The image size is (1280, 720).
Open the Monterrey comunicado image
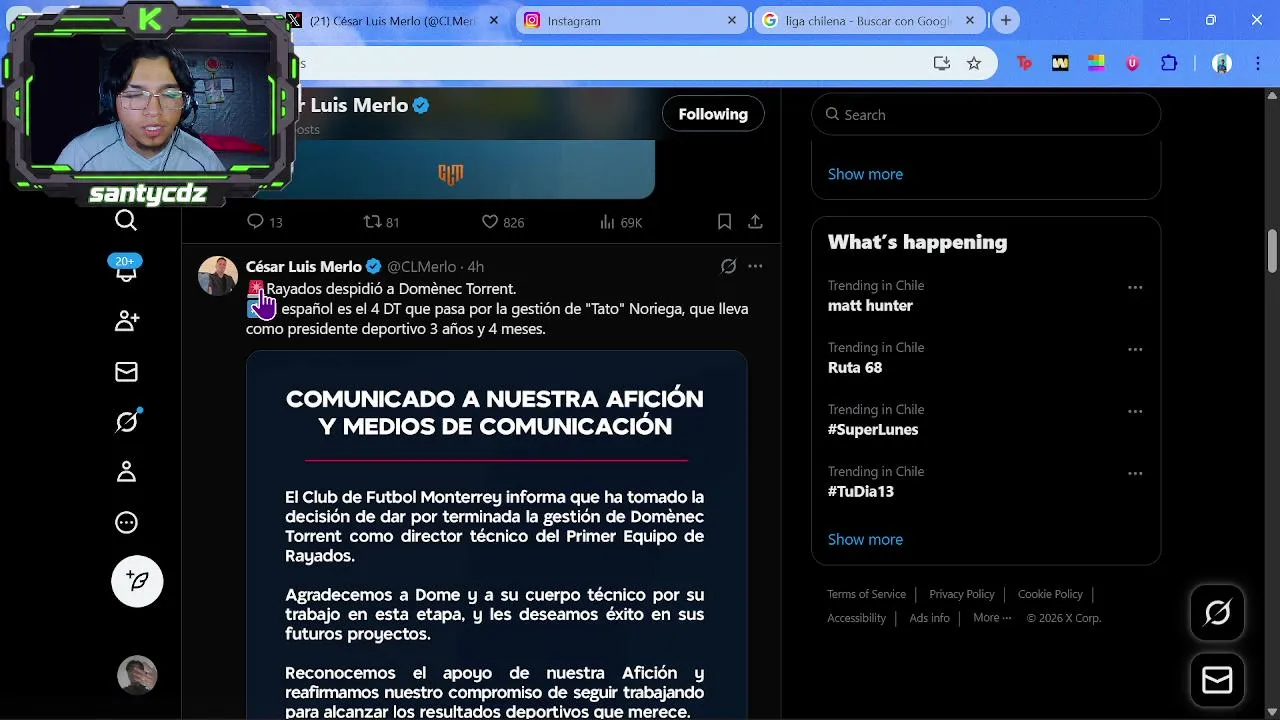496,535
